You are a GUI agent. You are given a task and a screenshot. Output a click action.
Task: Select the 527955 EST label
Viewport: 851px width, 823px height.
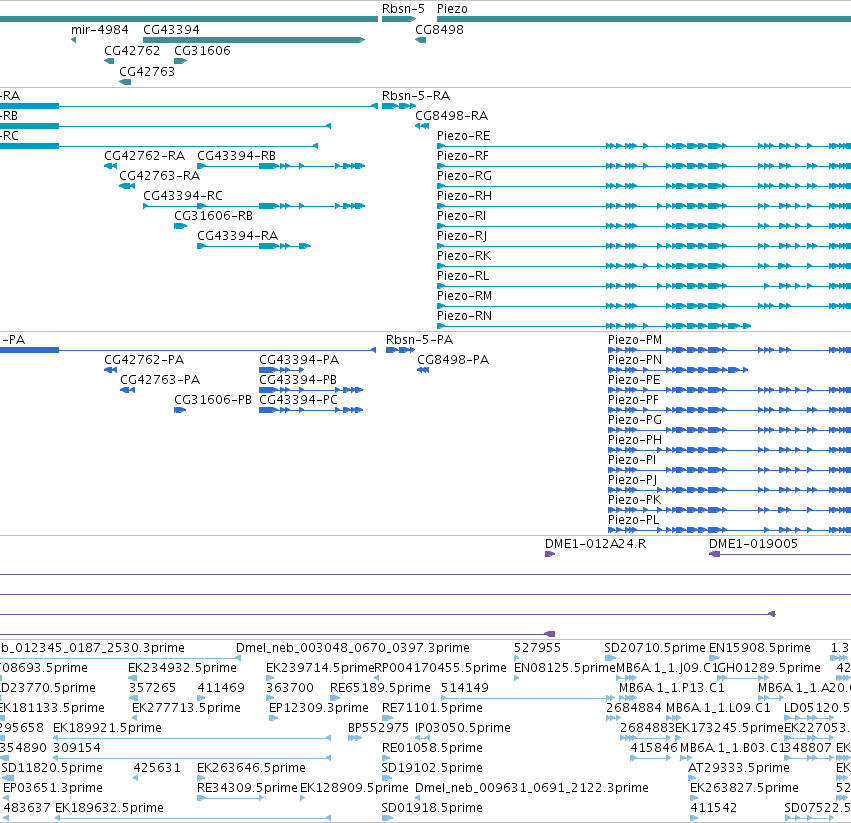[x=537, y=648]
